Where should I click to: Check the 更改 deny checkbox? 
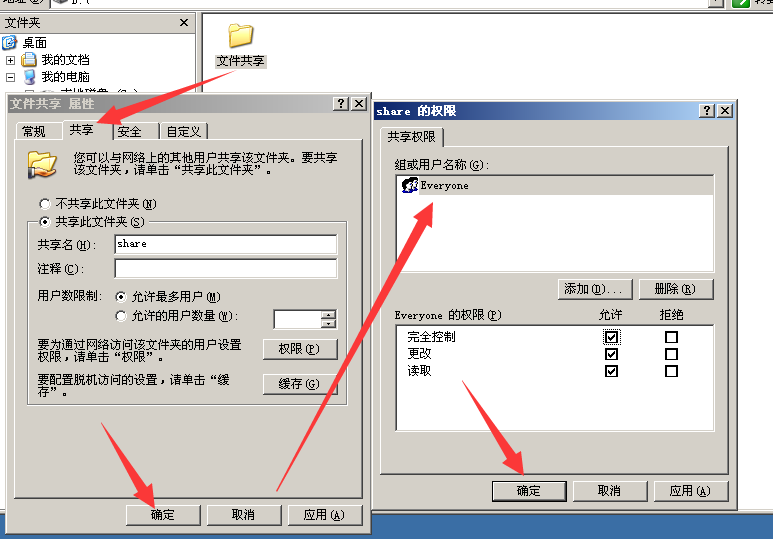(x=671, y=354)
